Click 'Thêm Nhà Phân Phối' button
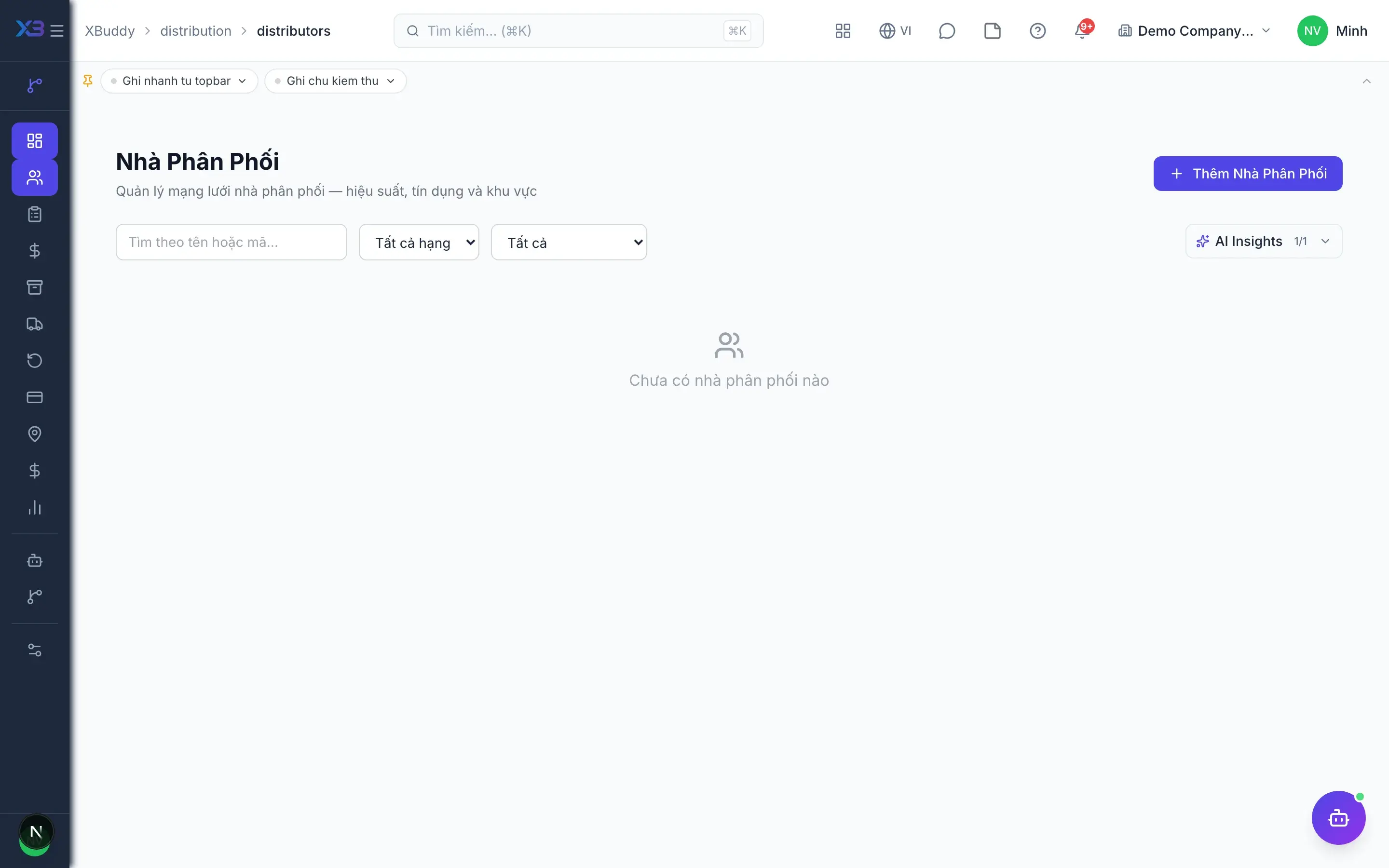The width and height of the screenshot is (1389, 868). (x=1248, y=174)
